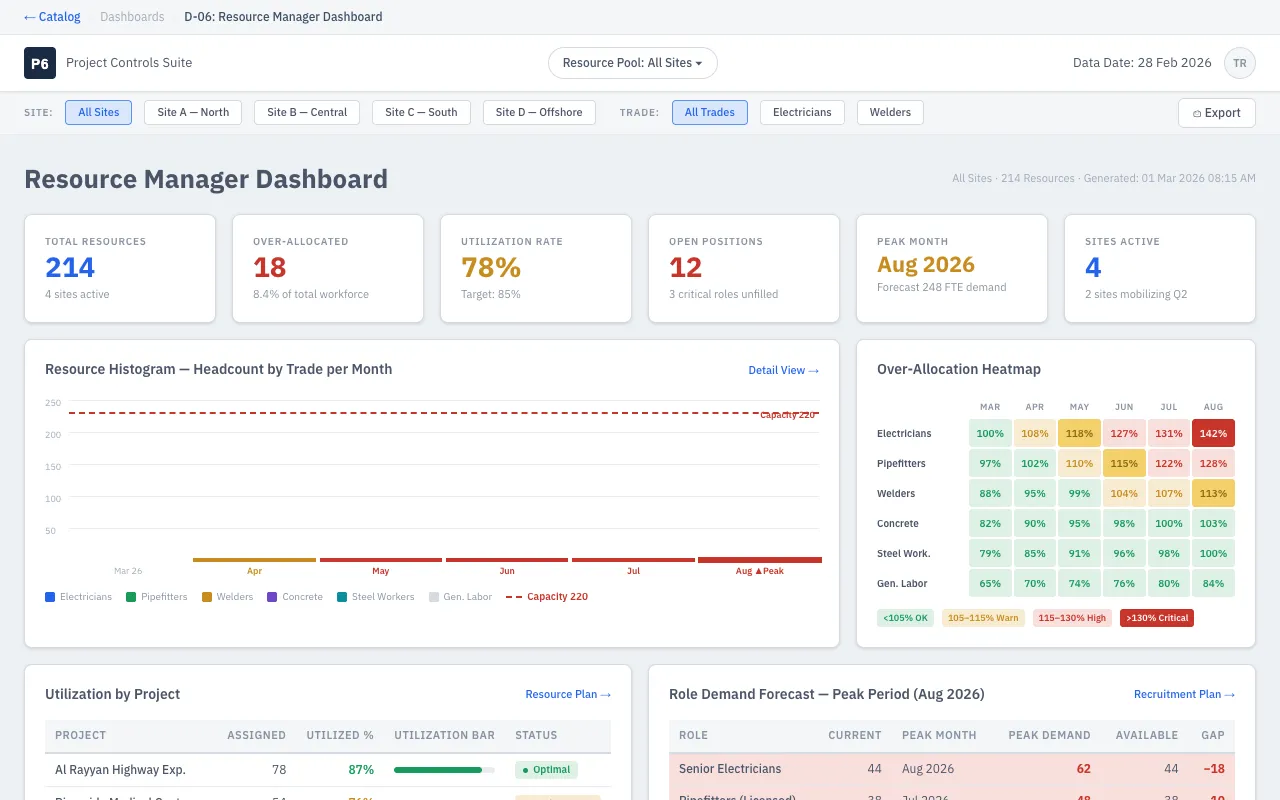Click the Gen. Labor legend marker
1280x800 pixels.
tap(434, 597)
